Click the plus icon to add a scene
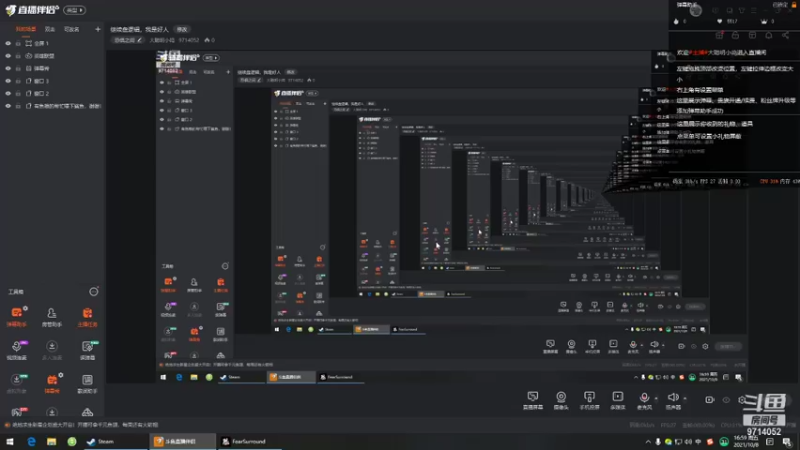This screenshot has height=450, width=800. [x=97, y=30]
